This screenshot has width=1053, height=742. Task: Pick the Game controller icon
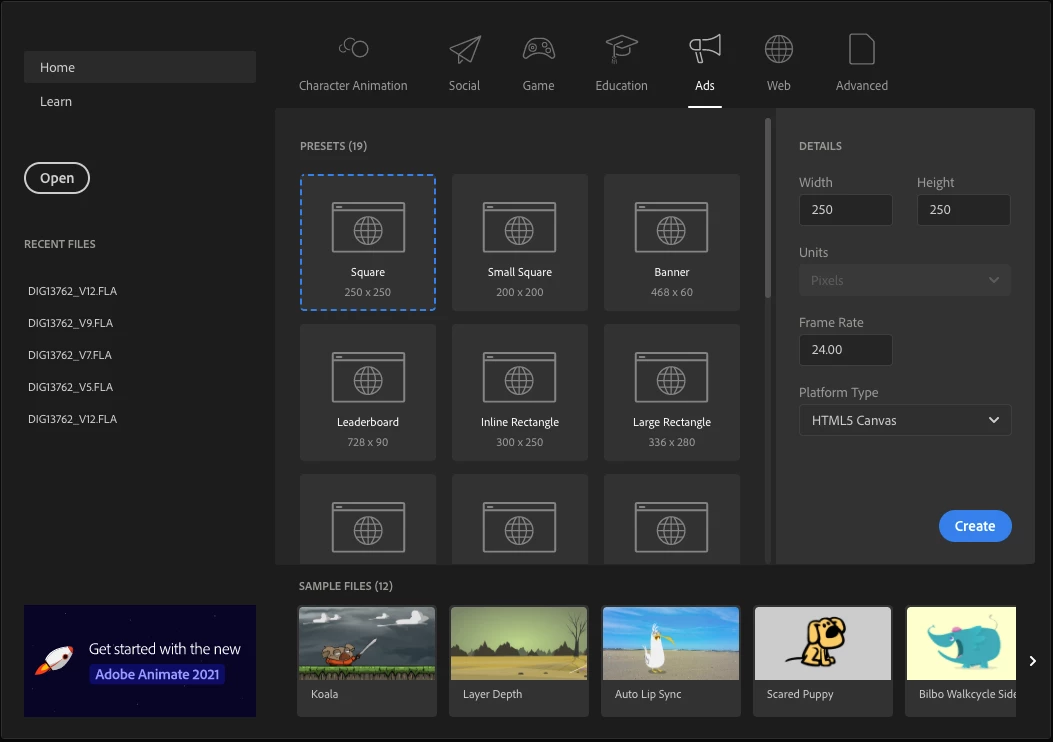539,48
